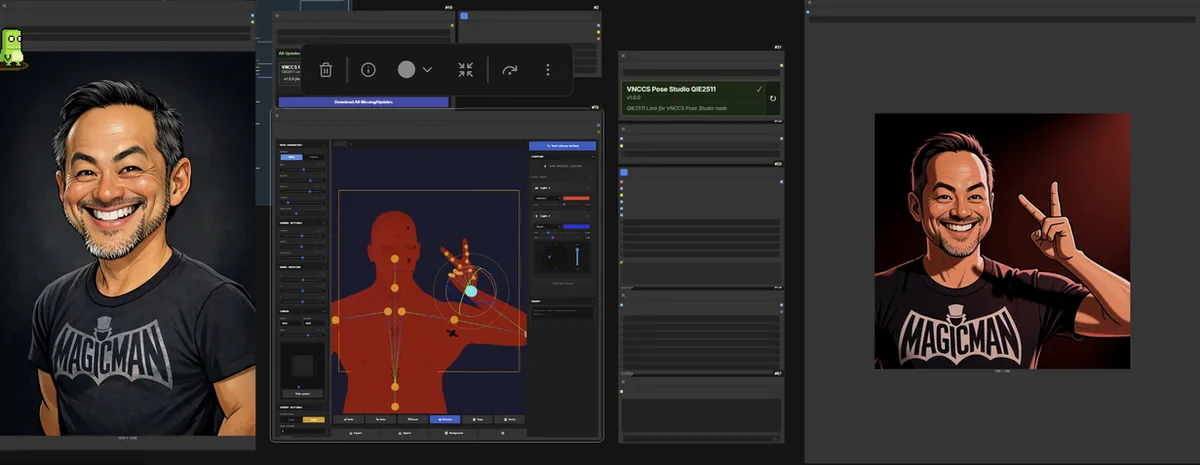Image resolution: width=1200 pixels, height=465 pixels.
Task: Delete the selected node with the trash icon
Action: coord(326,69)
